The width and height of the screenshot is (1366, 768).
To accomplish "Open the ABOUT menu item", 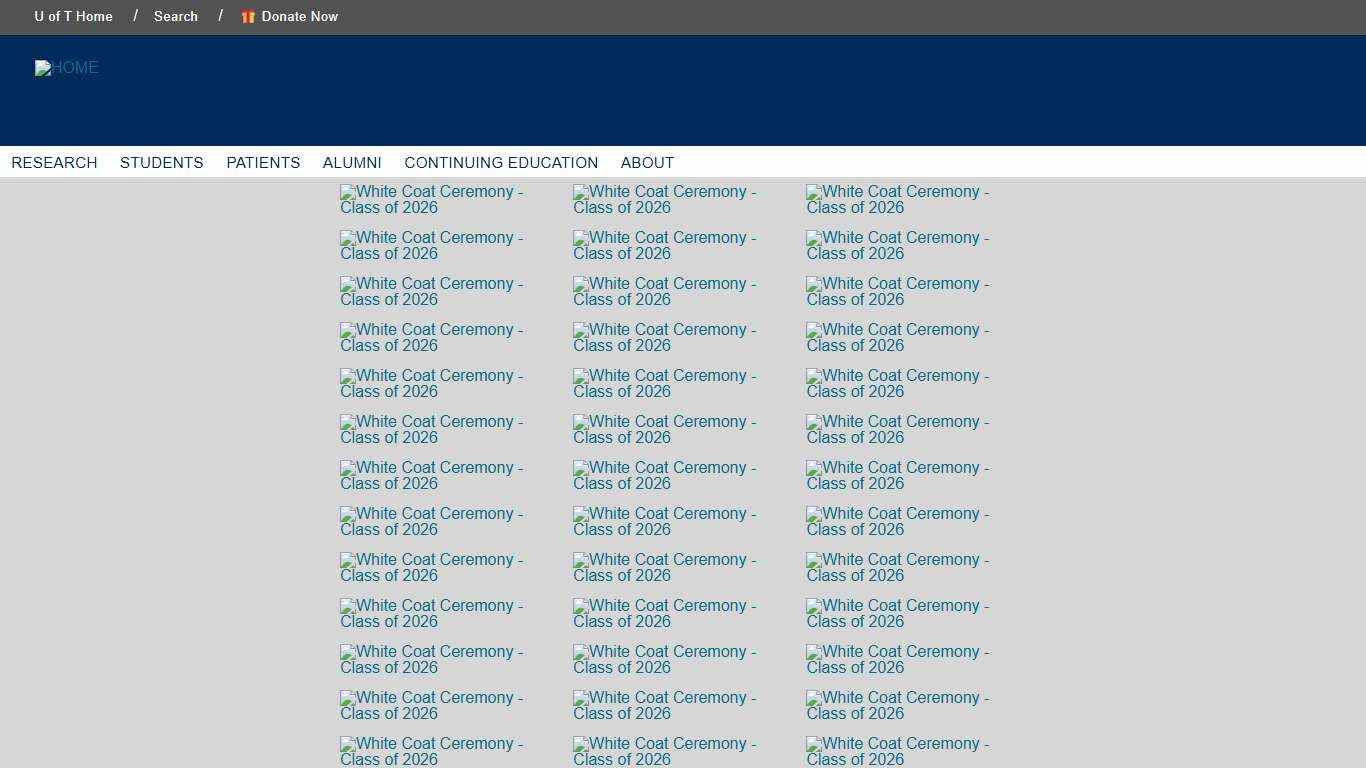I will pyautogui.click(x=647, y=163).
